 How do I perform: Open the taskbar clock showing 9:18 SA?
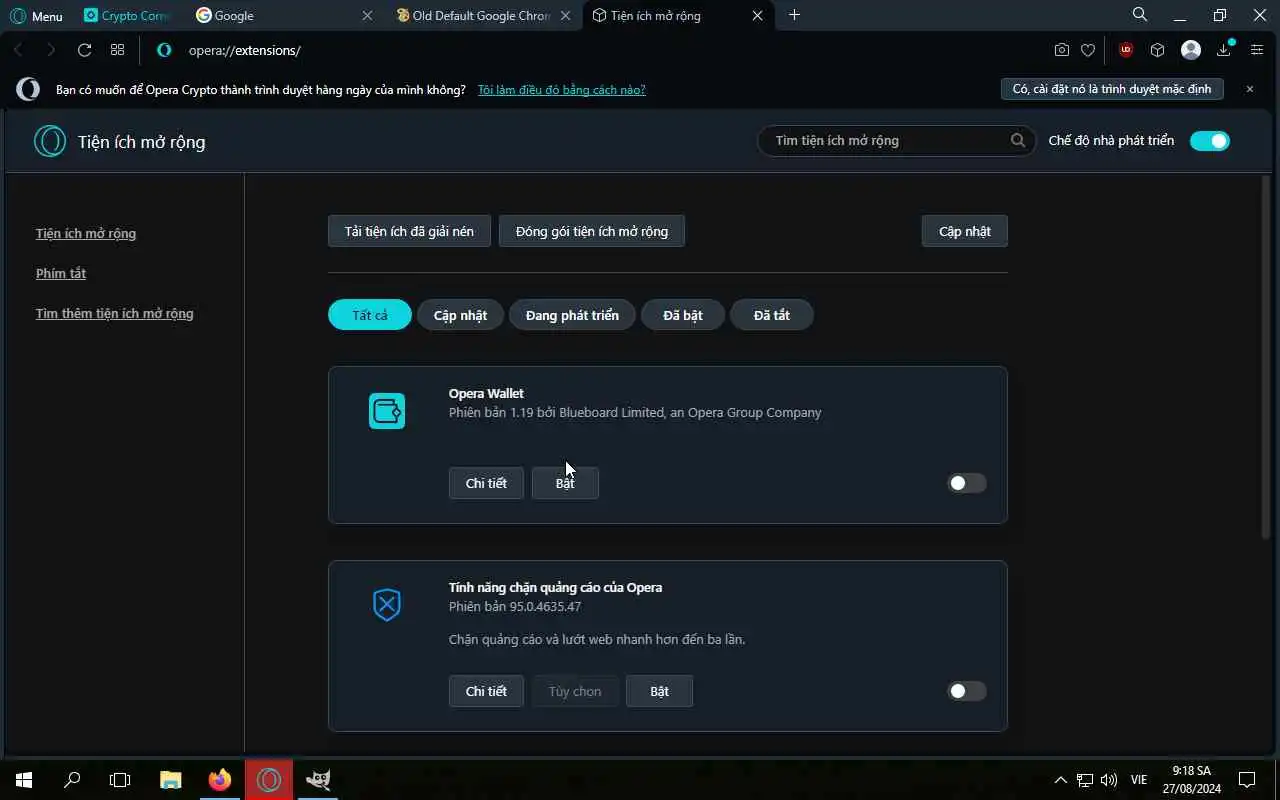coord(1191,780)
